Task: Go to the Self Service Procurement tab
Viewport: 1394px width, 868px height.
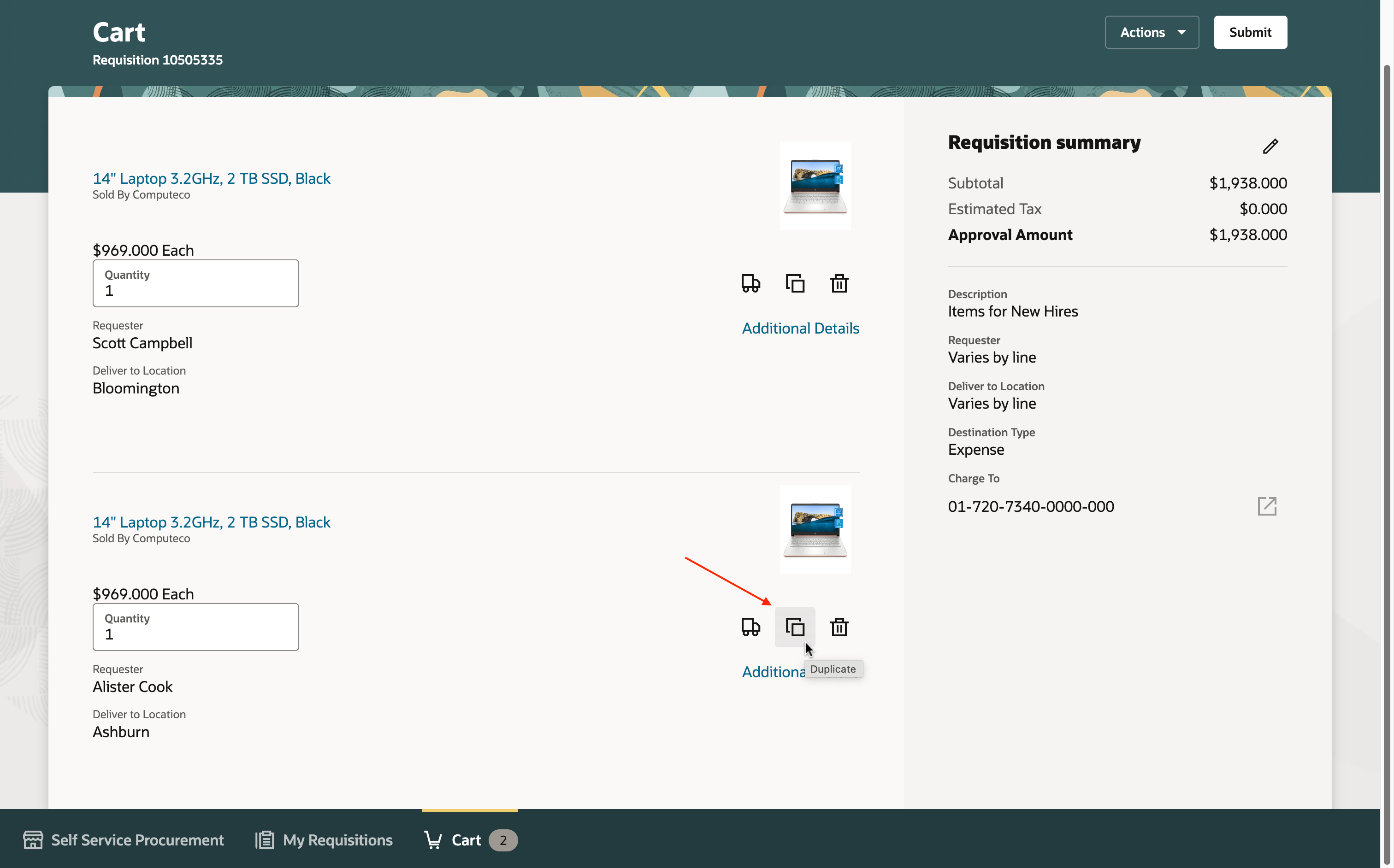Action: click(124, 840)
